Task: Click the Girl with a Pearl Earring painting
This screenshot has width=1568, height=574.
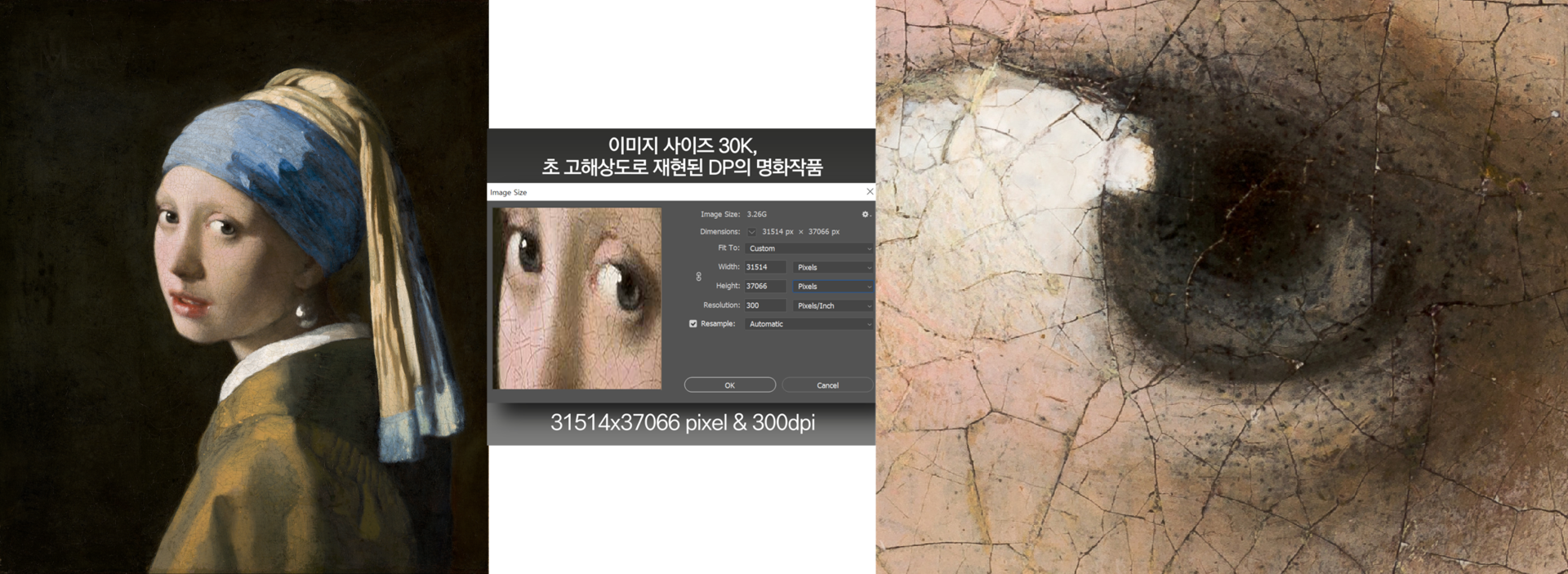Action: click(244, 287)
